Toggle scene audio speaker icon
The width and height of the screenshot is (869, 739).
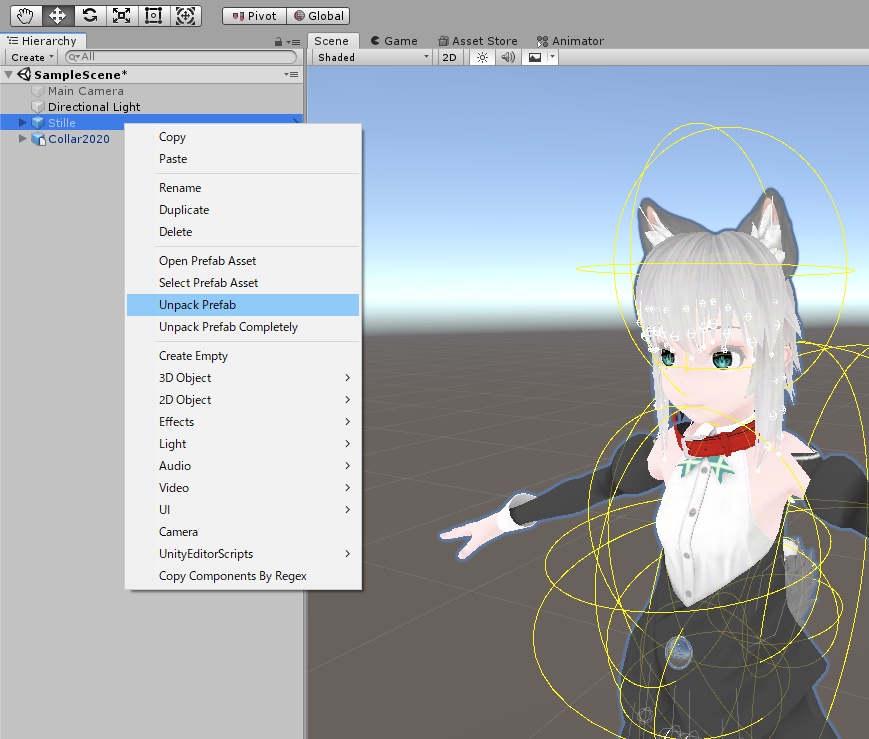[508, 57]
